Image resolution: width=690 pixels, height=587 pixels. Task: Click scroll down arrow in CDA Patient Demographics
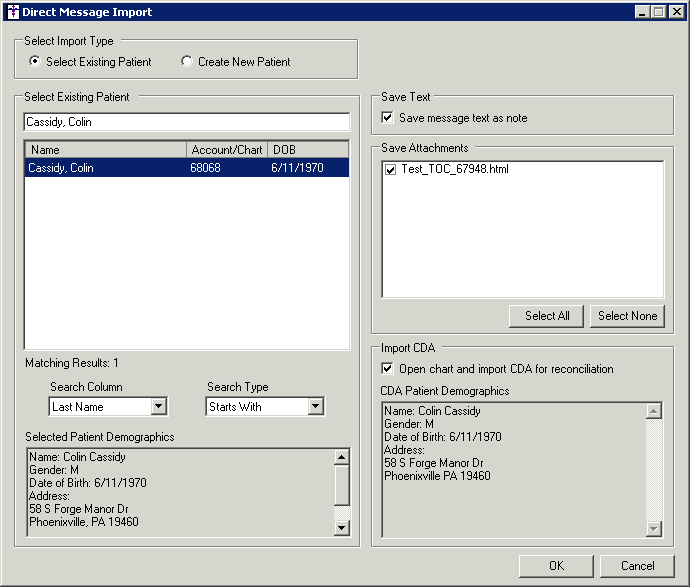pyautogui.click(x=654, y=528)
